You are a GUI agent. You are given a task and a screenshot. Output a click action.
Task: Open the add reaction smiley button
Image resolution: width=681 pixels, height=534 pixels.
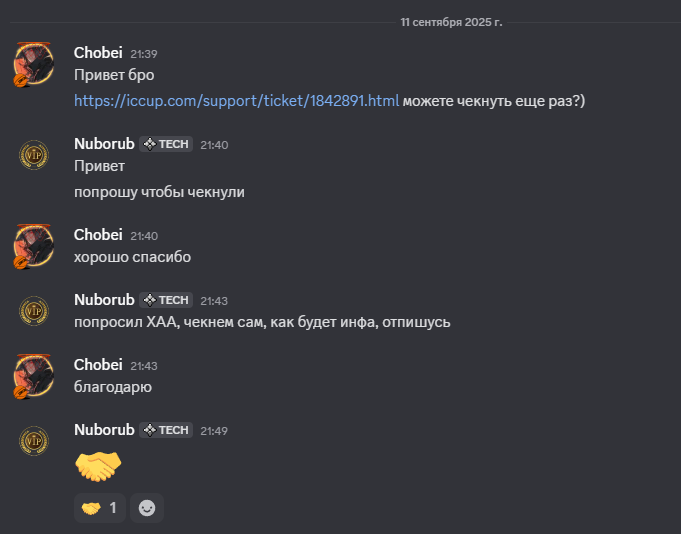pyautogui.click(x=147, y=508)
